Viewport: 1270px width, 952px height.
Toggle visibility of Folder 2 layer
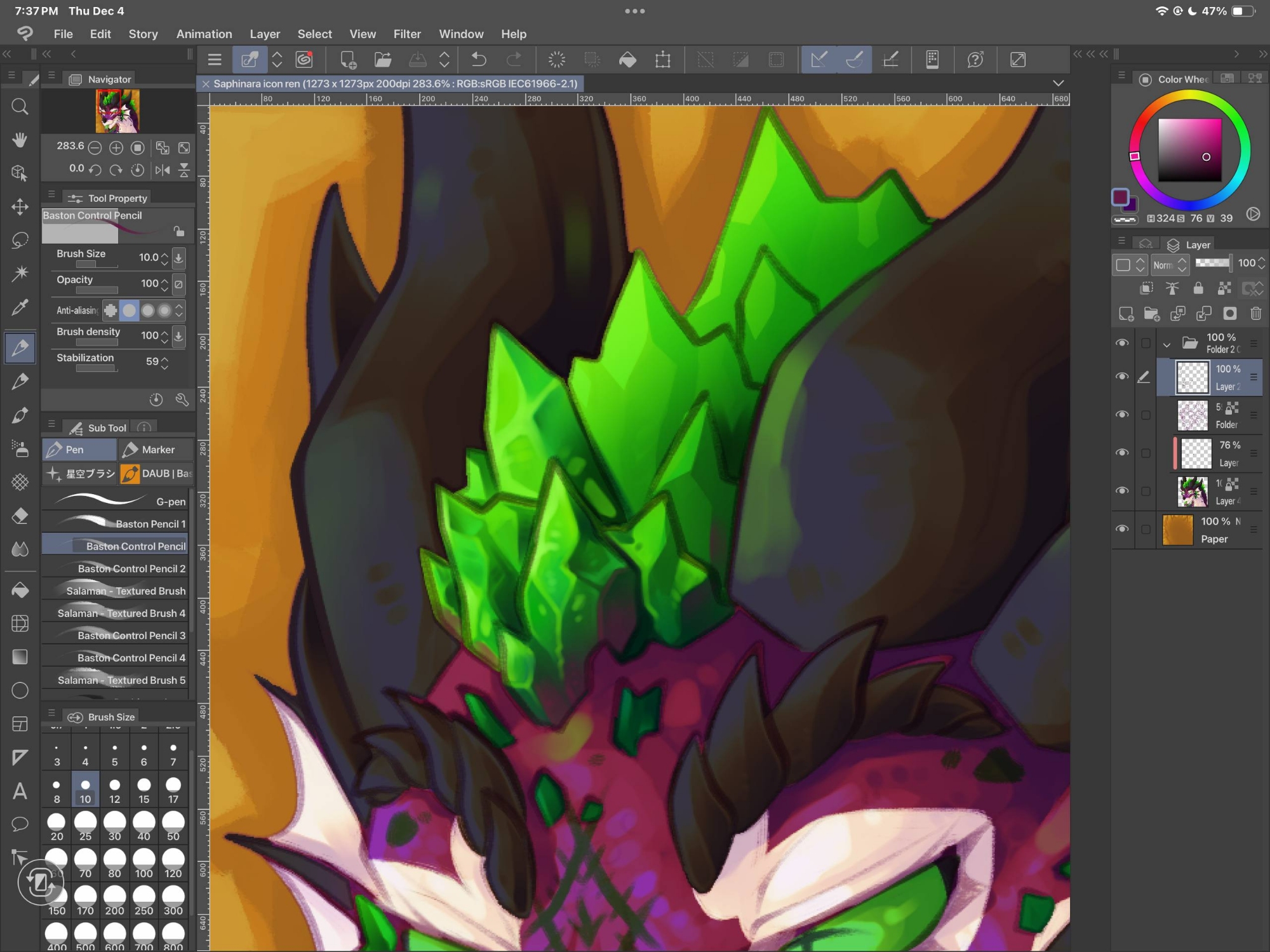point(1122,343)
